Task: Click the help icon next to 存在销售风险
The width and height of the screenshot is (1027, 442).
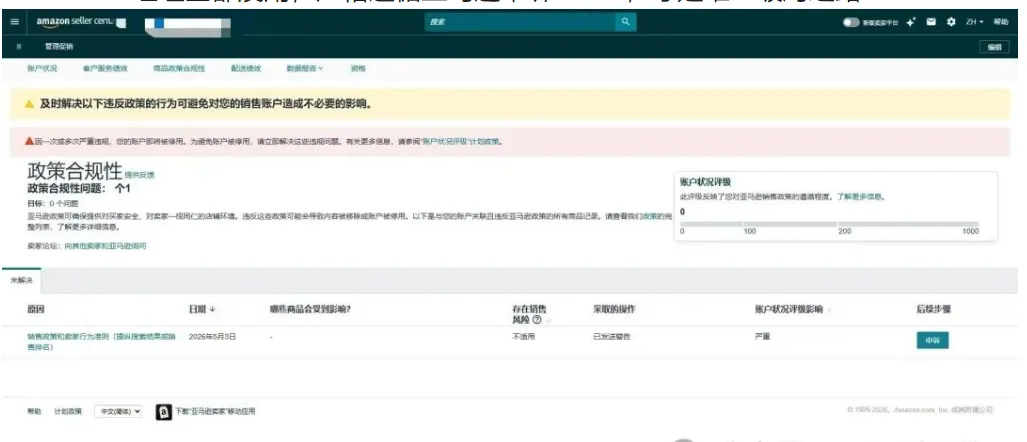Action: coord(537,320)
